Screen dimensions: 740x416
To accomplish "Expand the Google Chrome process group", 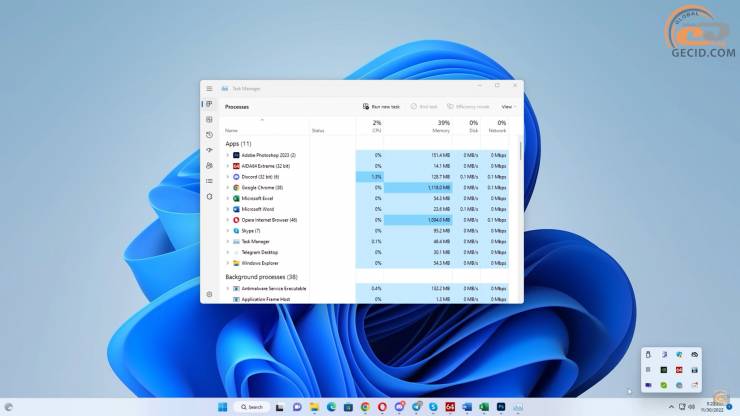I will pyautogui.click(x=227, y=187).
